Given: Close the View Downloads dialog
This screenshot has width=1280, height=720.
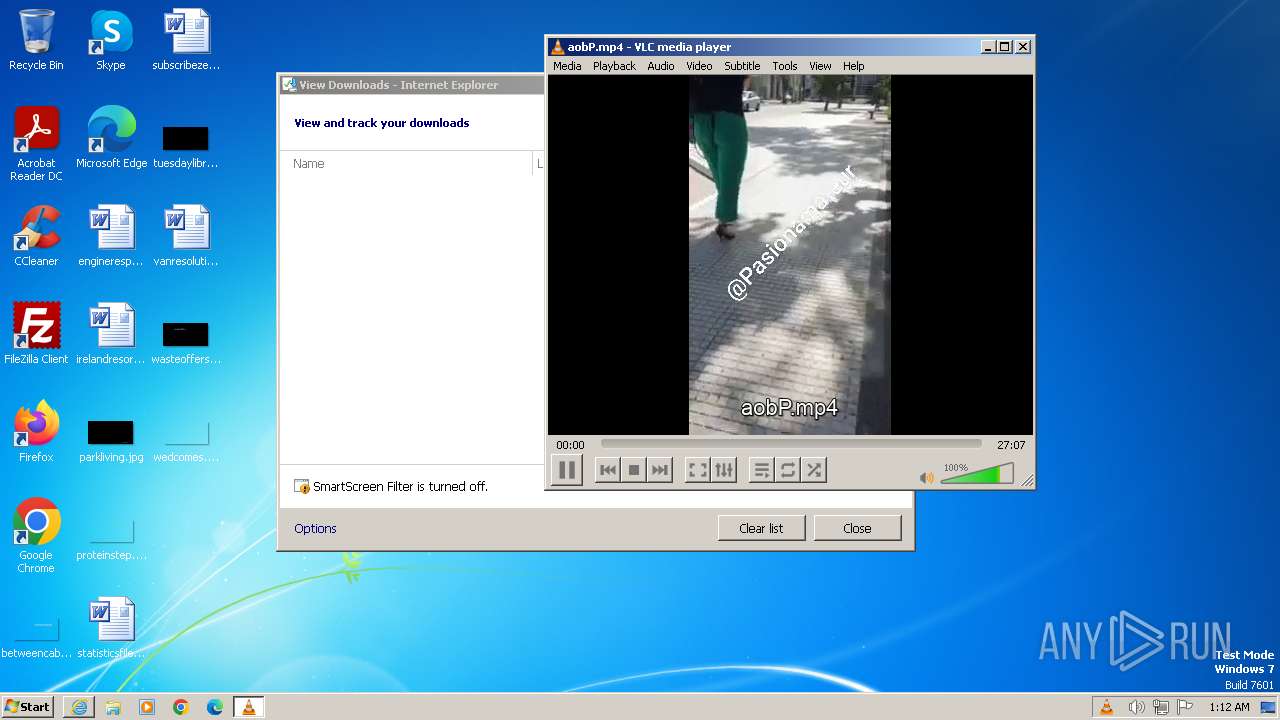Looking at the screenshot, I should point(857,528).
